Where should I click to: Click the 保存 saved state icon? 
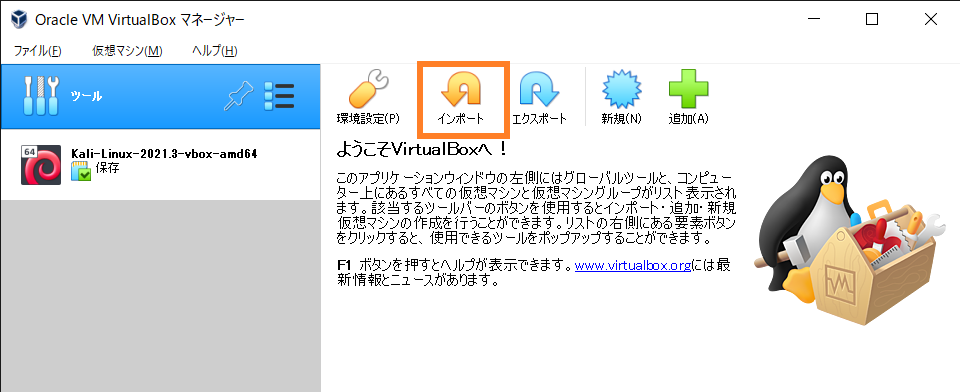point(81,173)
